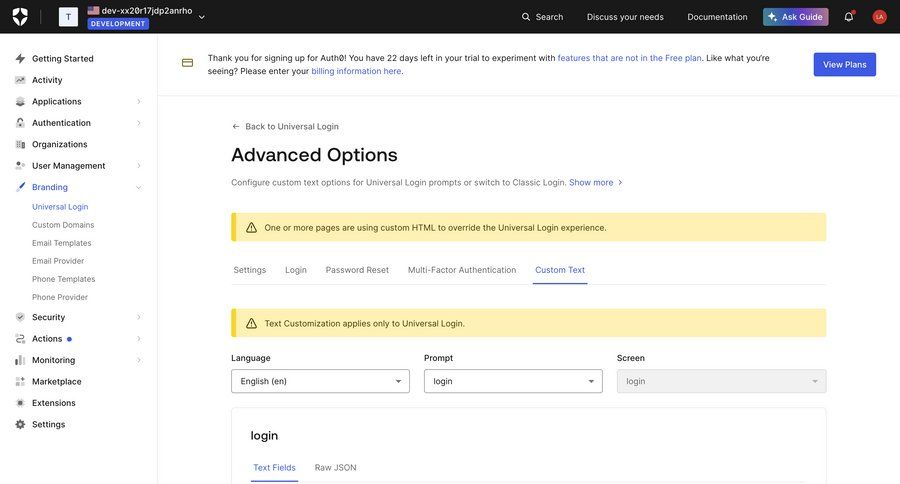Open the Documentation link
The height and width of the screenshot is (484, 900).
pyautogui.click(x=717, y=17)
